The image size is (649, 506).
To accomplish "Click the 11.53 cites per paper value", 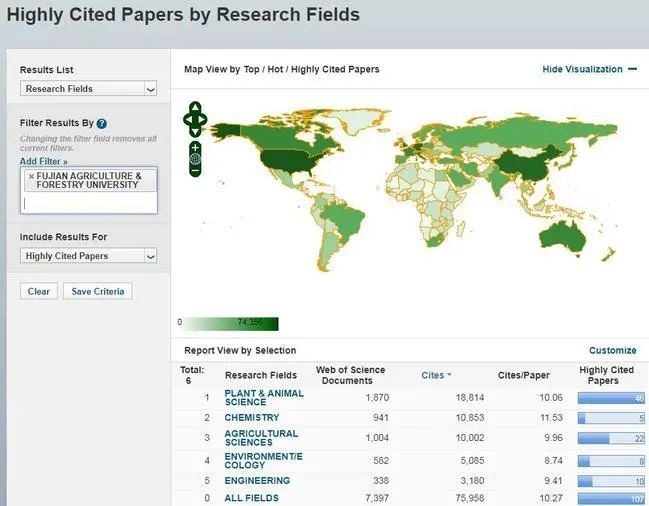I will coord(551,418).
